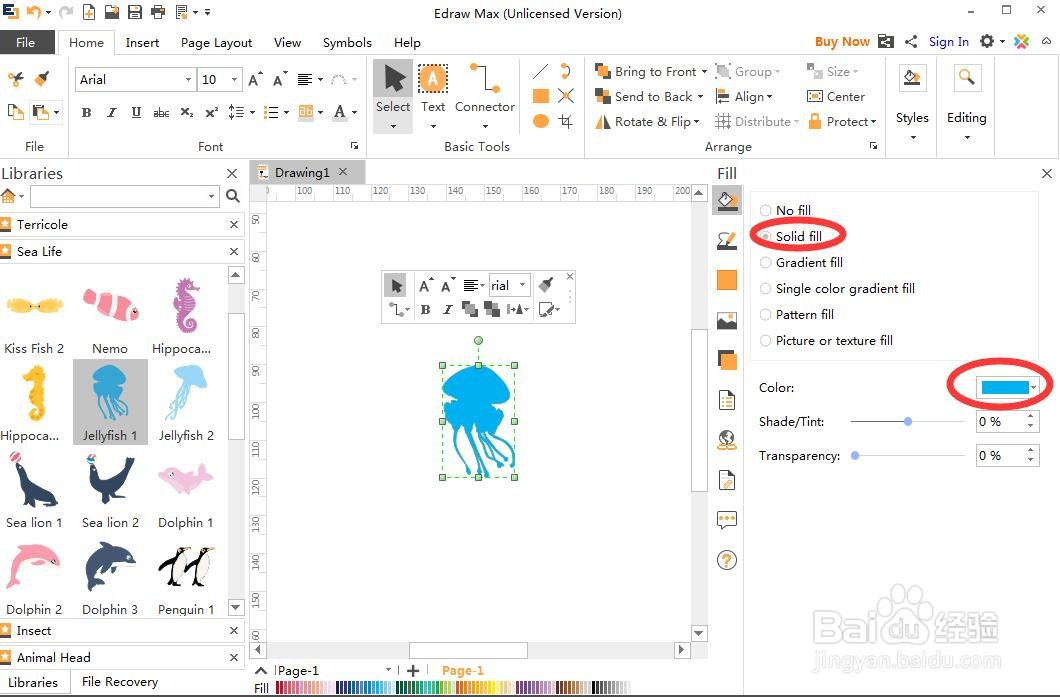1060x697 pixels.
Task: Click the Format Painter brush icon
Action: [43, 79]
